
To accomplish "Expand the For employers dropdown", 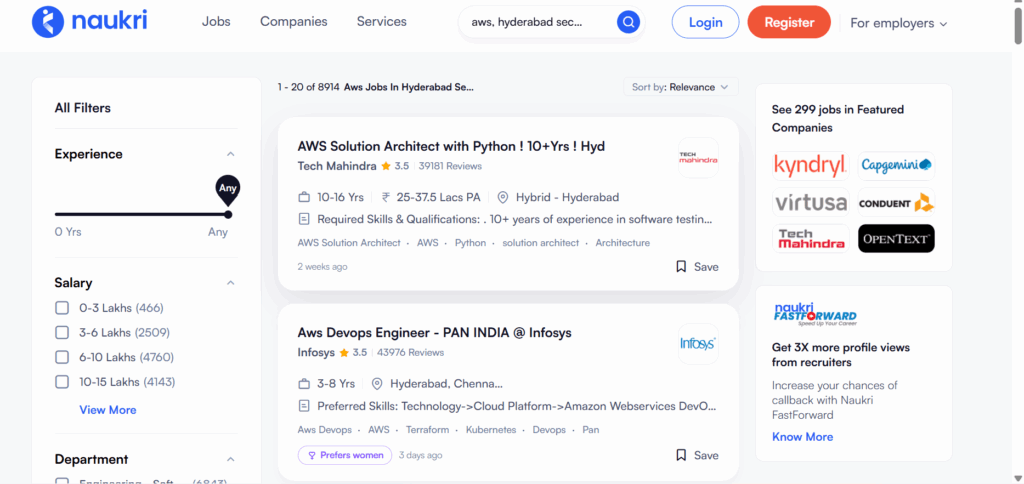I will (899, 23).
